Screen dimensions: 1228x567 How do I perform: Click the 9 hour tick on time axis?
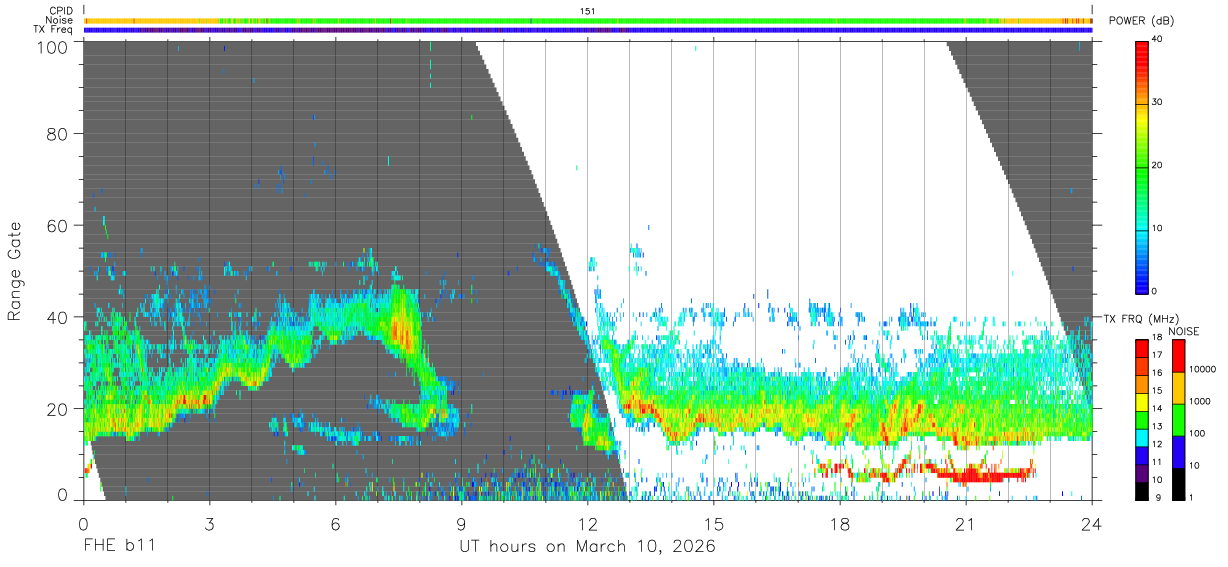tap(461, 524)
